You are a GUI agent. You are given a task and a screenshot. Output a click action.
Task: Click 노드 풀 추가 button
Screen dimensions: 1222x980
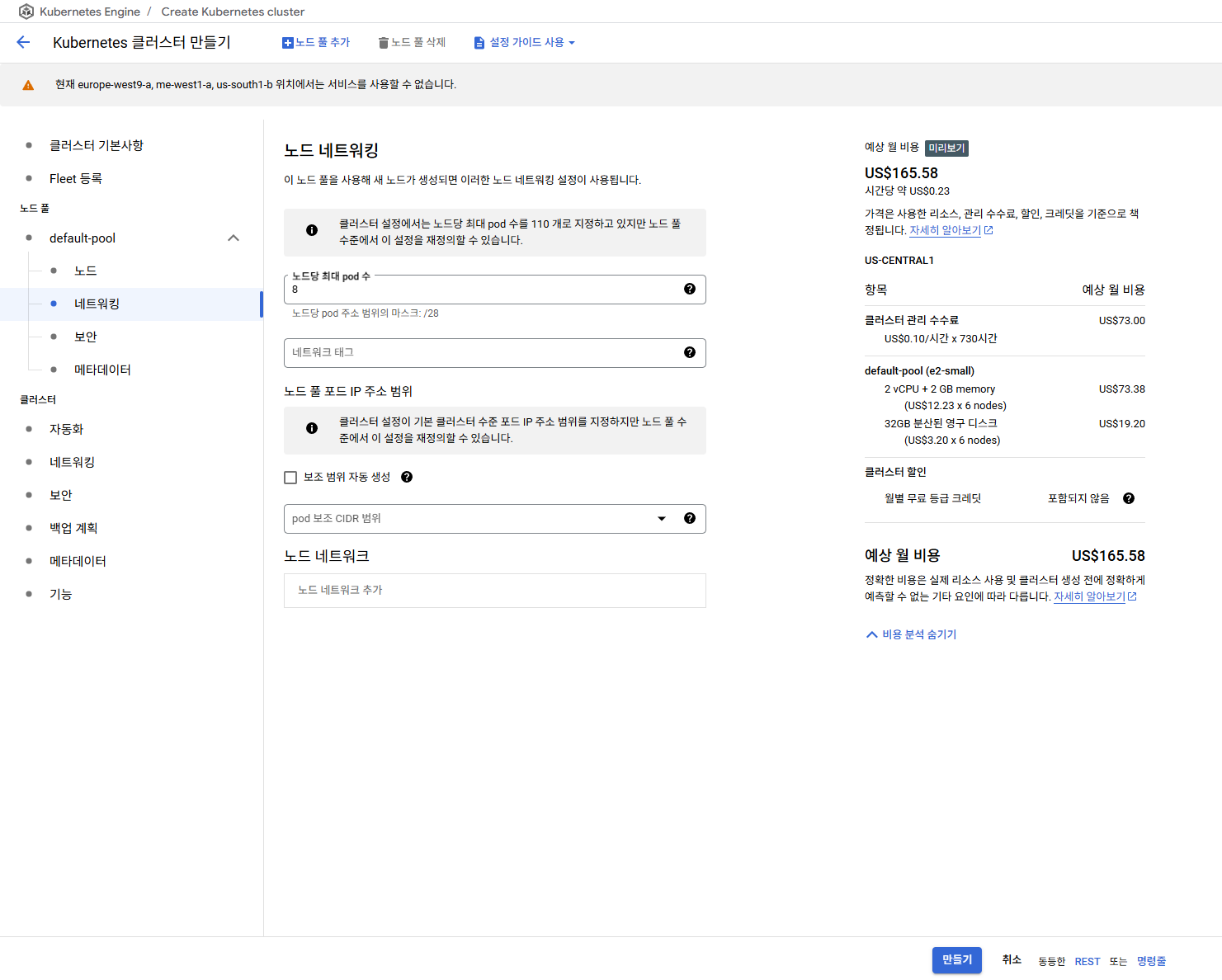pyautogui.click(x=316, y=43)
